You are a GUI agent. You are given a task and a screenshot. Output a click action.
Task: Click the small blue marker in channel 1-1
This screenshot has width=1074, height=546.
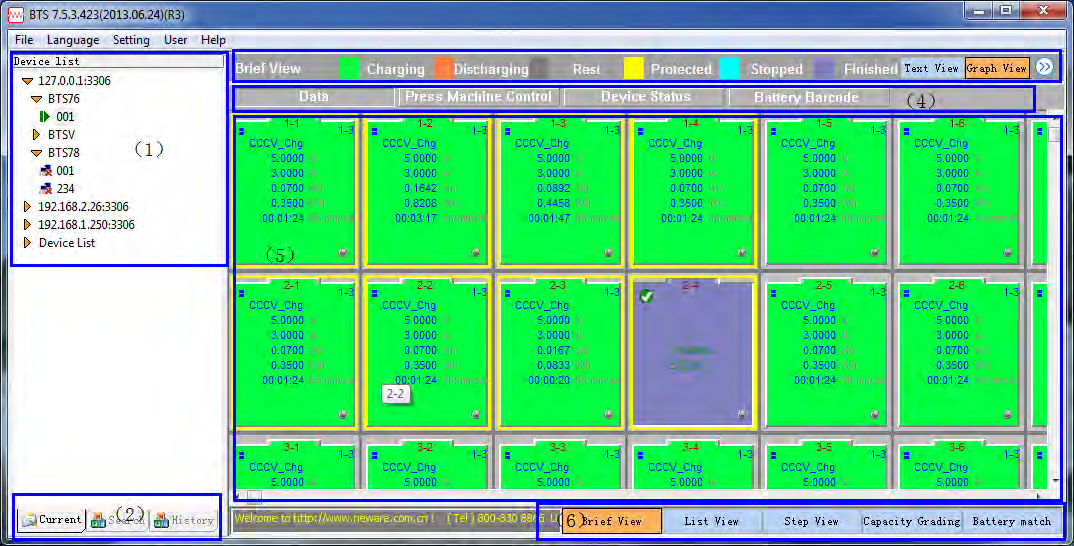[x=241, y=132]
